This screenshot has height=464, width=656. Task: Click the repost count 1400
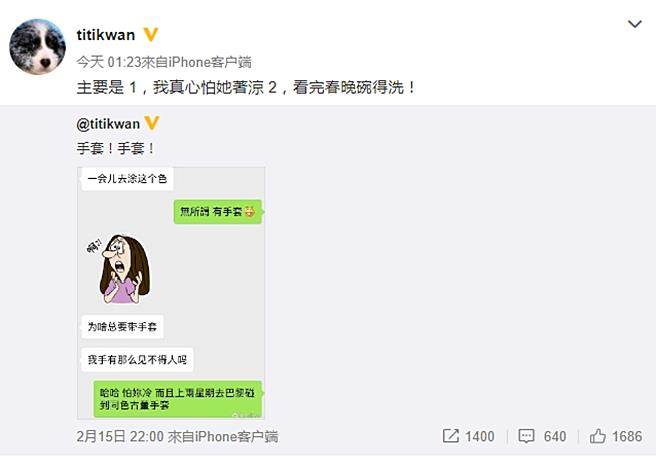[480, 436]
